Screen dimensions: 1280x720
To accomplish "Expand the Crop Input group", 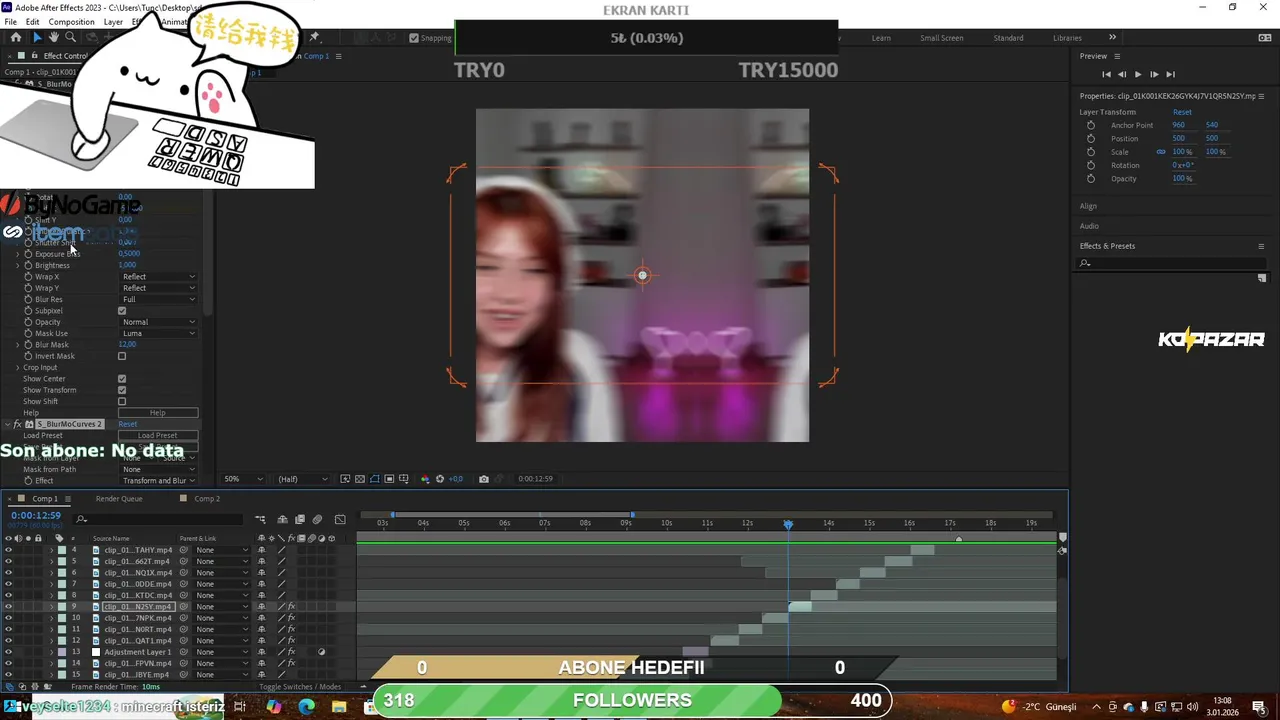I will pyautogui.click(x=17, y=368).
